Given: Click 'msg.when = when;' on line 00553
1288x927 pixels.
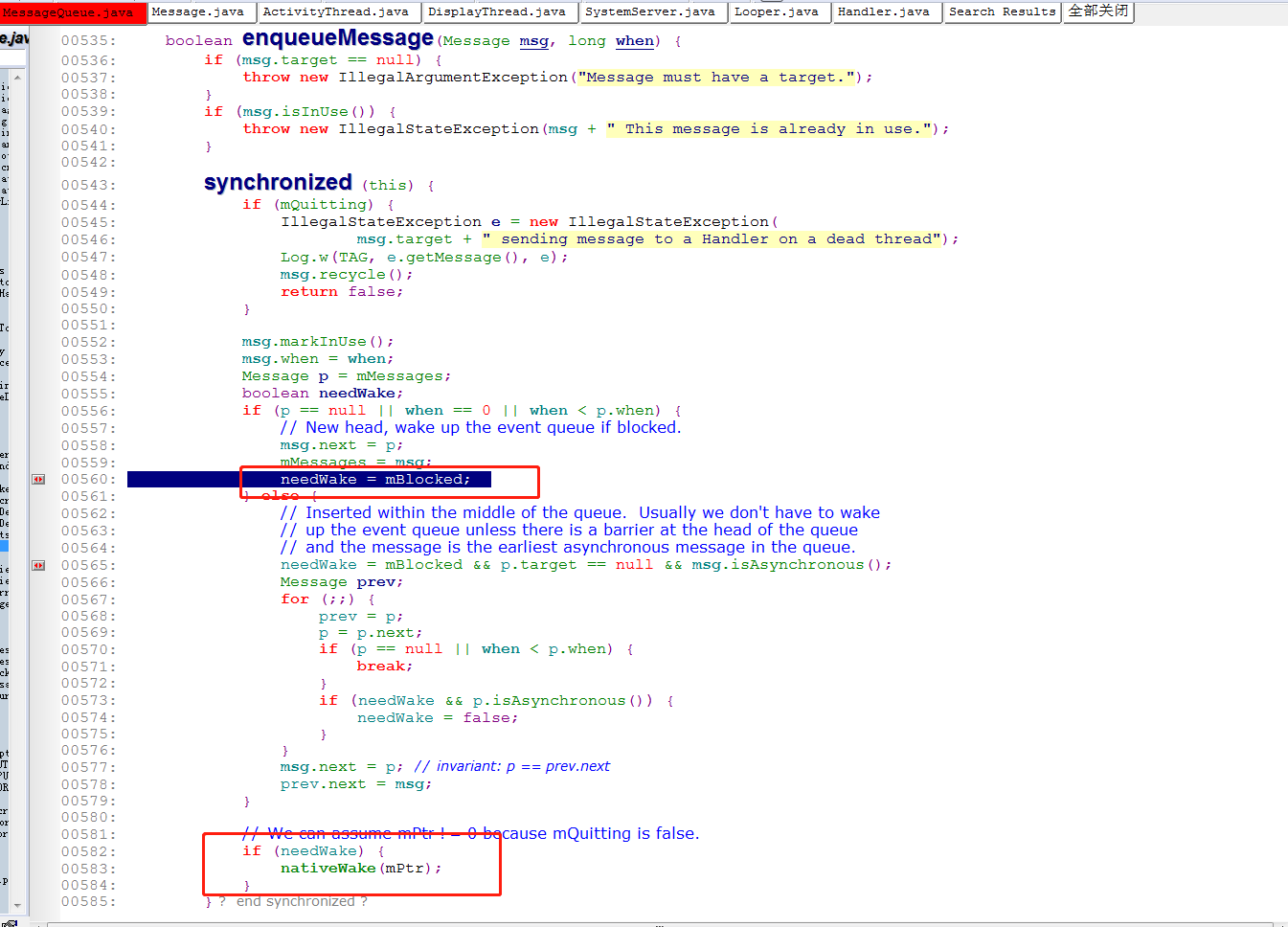Looking at the screenshot, I should tap(318, 359).
